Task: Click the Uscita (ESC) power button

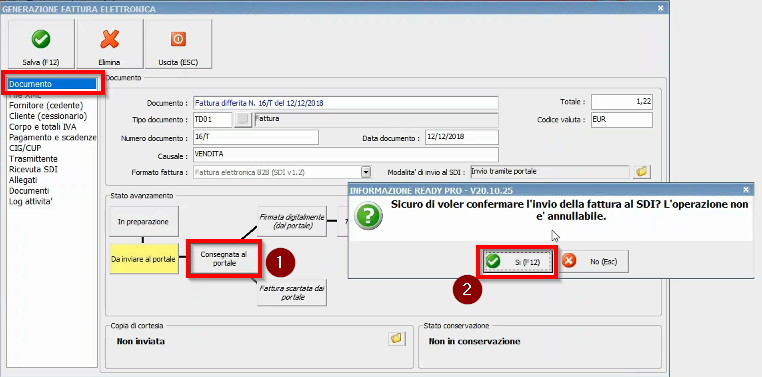Action: click(178, 44)
